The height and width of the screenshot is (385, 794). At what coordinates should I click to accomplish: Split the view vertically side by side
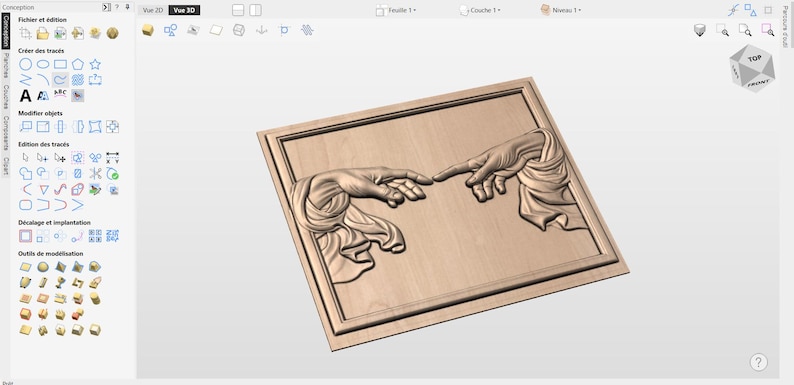[255, 10]
